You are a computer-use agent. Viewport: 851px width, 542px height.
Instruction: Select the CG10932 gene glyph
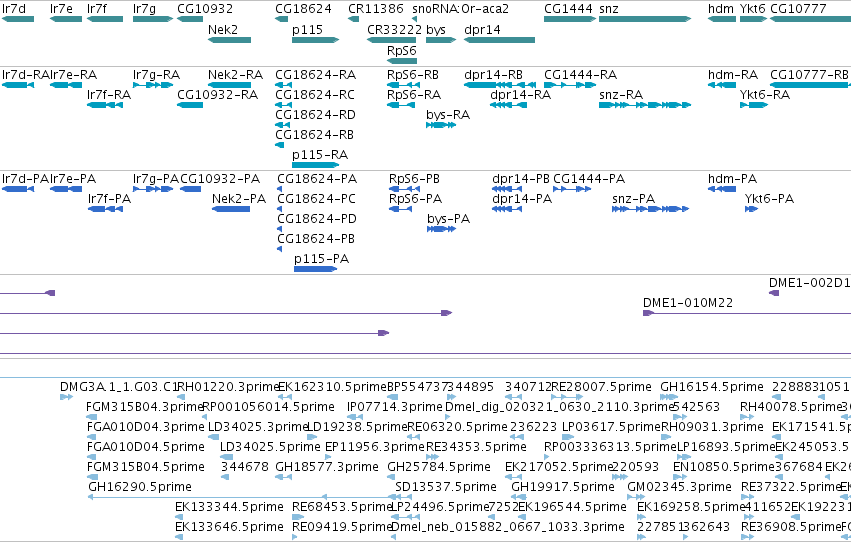[x=190, y=19]
